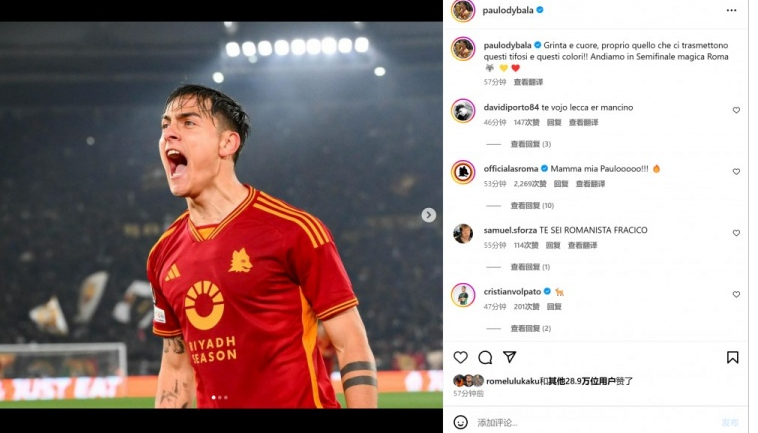Open emoji picker in comment box

[460, 422]
